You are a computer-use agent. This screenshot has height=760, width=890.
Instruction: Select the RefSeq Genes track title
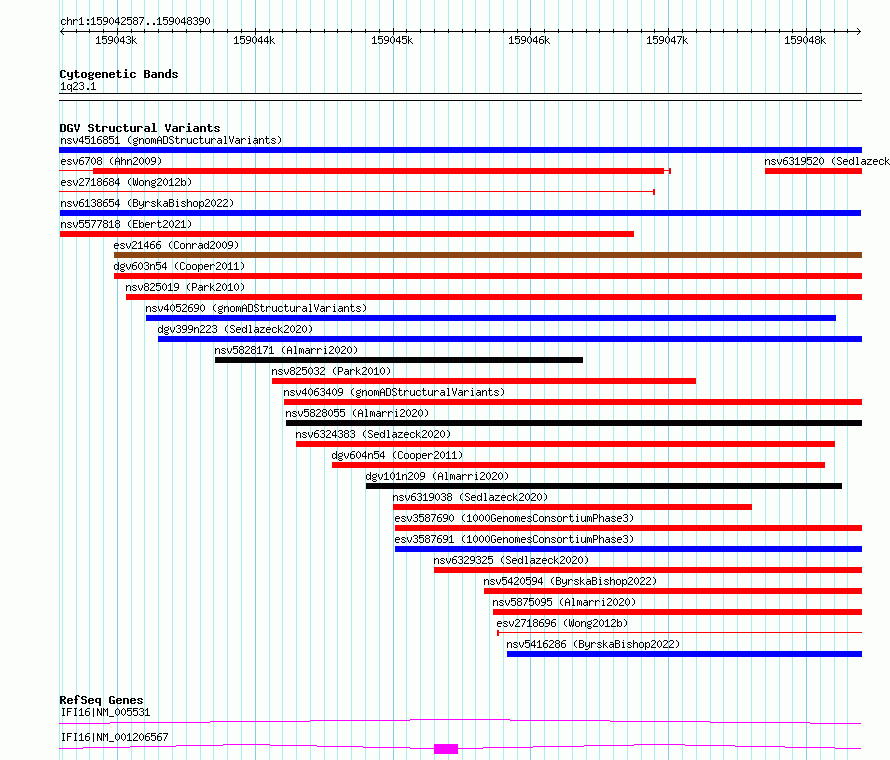pos(102,700)
